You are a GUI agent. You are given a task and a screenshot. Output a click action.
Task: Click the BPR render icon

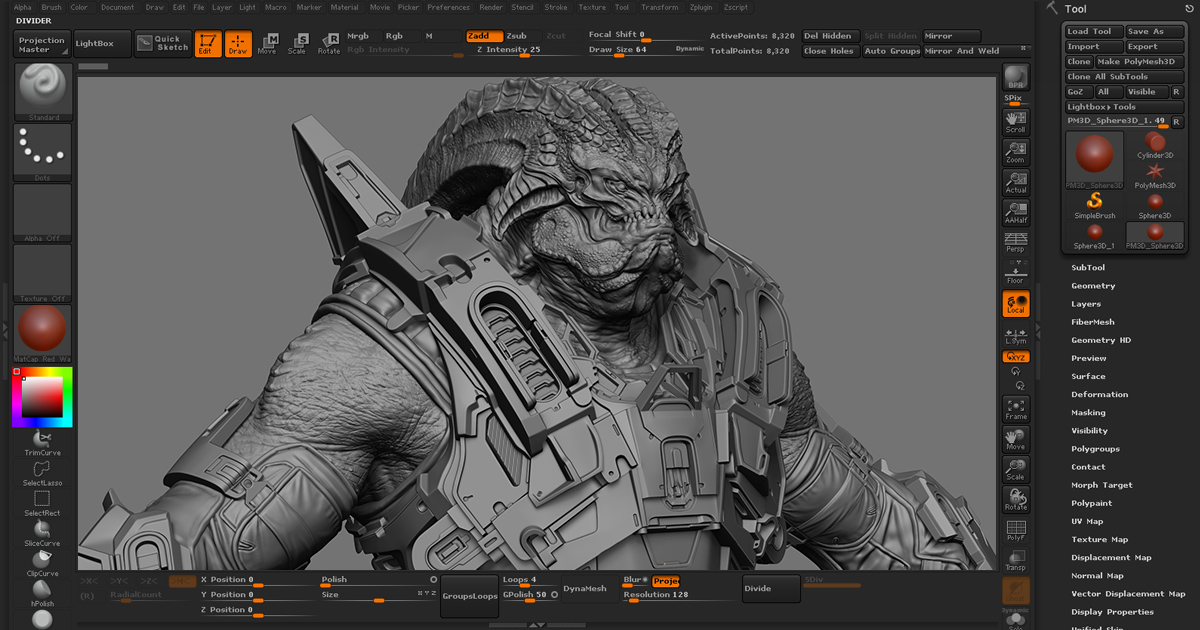click(x=1016, y=78)
